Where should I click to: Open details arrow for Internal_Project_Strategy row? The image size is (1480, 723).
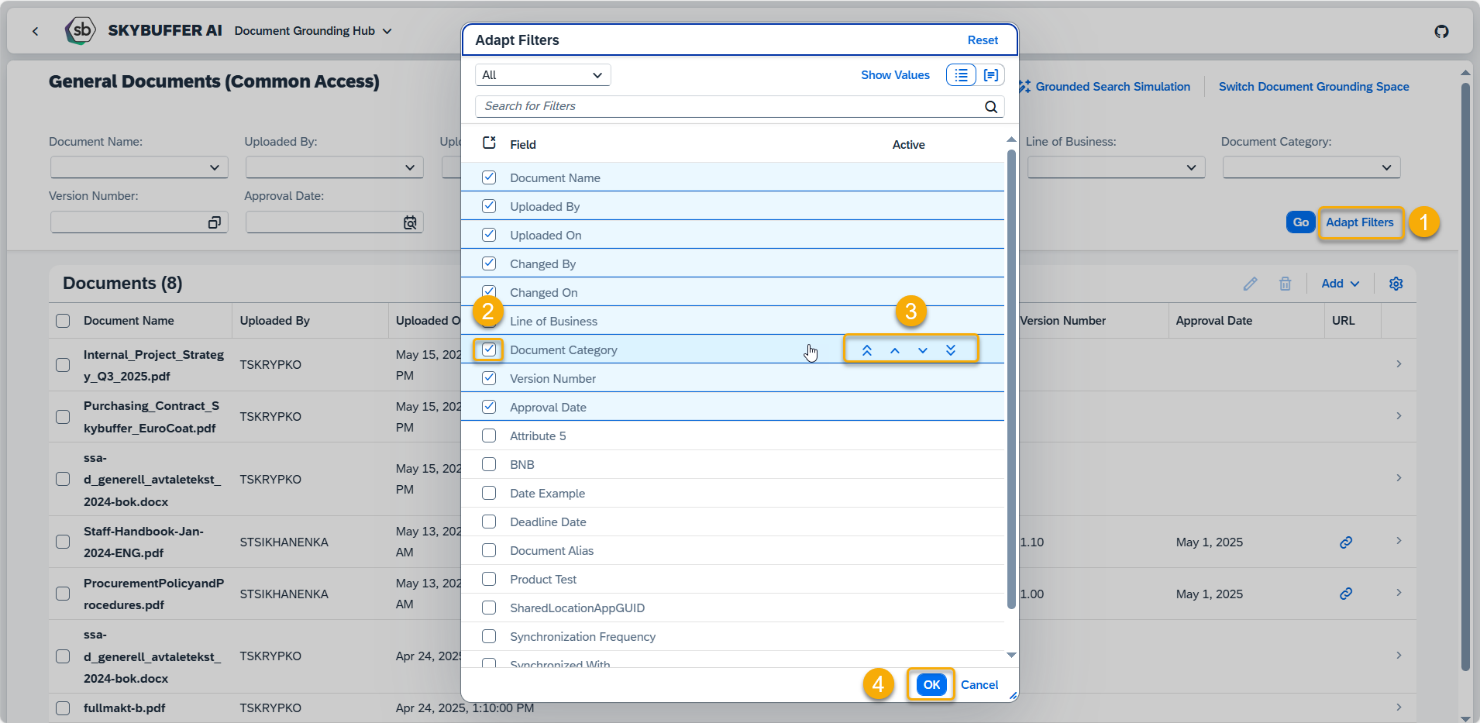click(x=1398, y=364)
